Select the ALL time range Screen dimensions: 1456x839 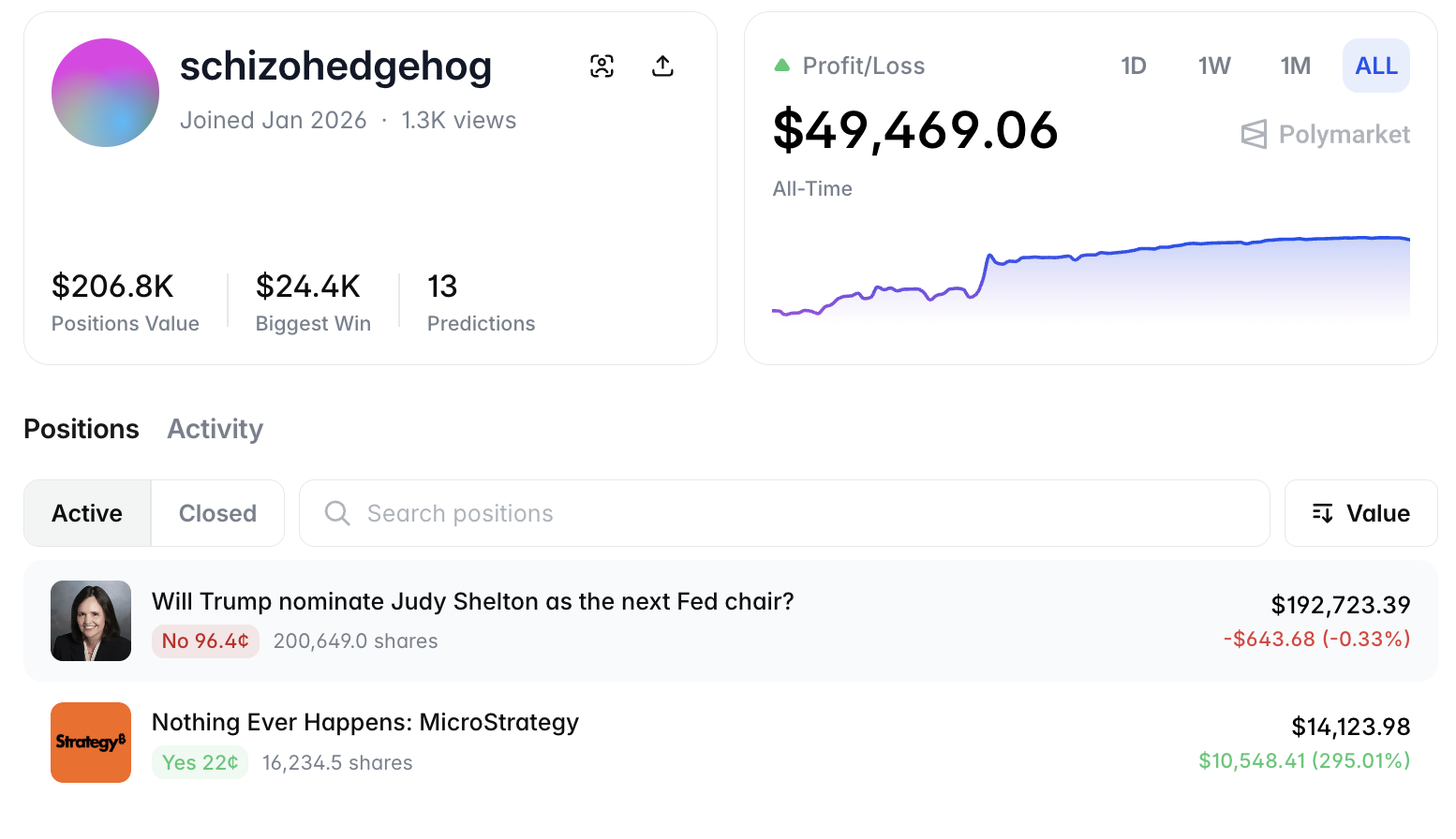tap(1375, 66)
